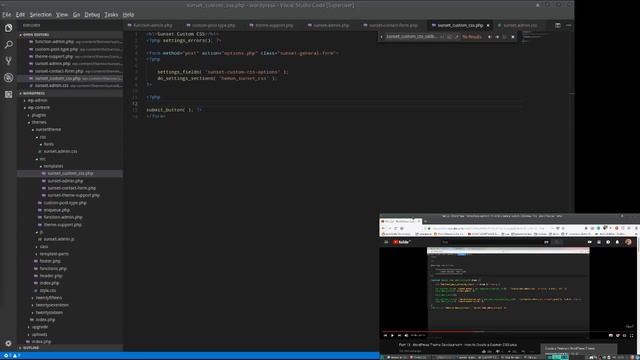Image resolution: width=640 pixels, height=360 pixels.
Task: Click the YouTube logo in the browser window
Action: click(402, 242)
